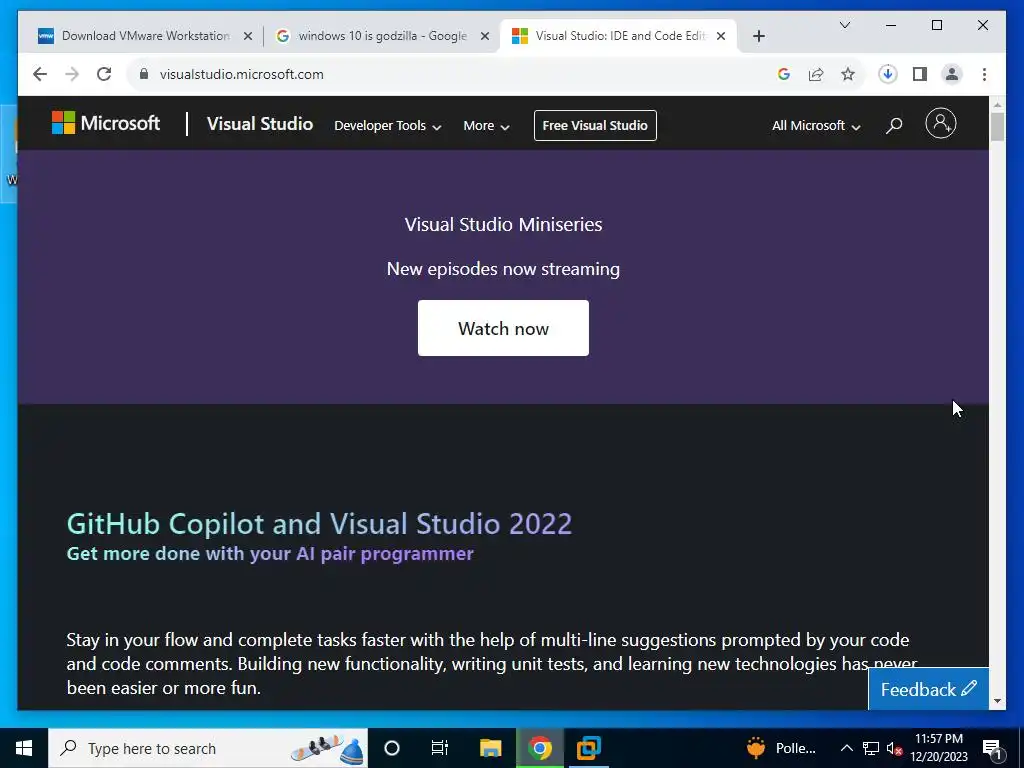Toggle the Chrome side panel icon
Viewport: 1024px width, 768px height.
point(920,74)
